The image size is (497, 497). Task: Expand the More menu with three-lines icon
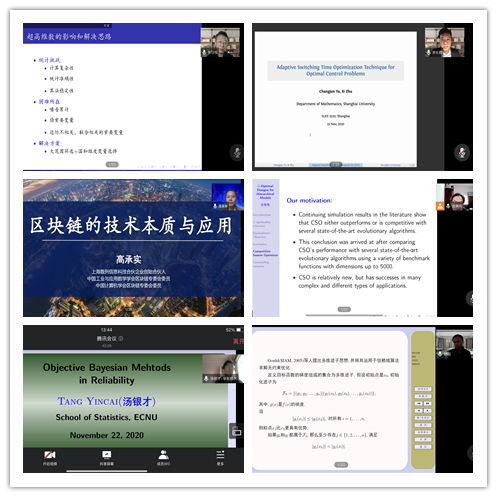coord(220,455)
